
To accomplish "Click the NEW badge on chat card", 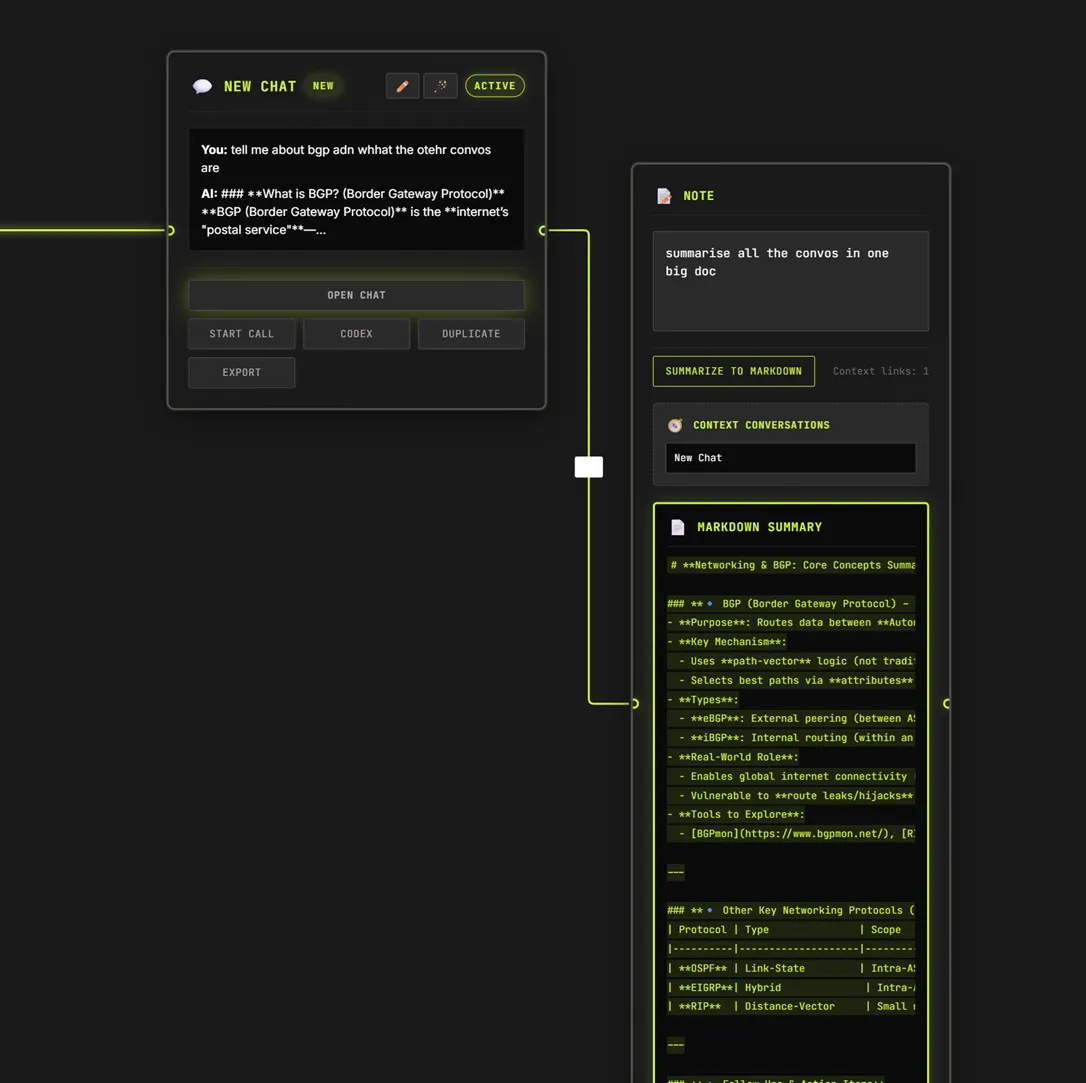I will click(323, 86).
